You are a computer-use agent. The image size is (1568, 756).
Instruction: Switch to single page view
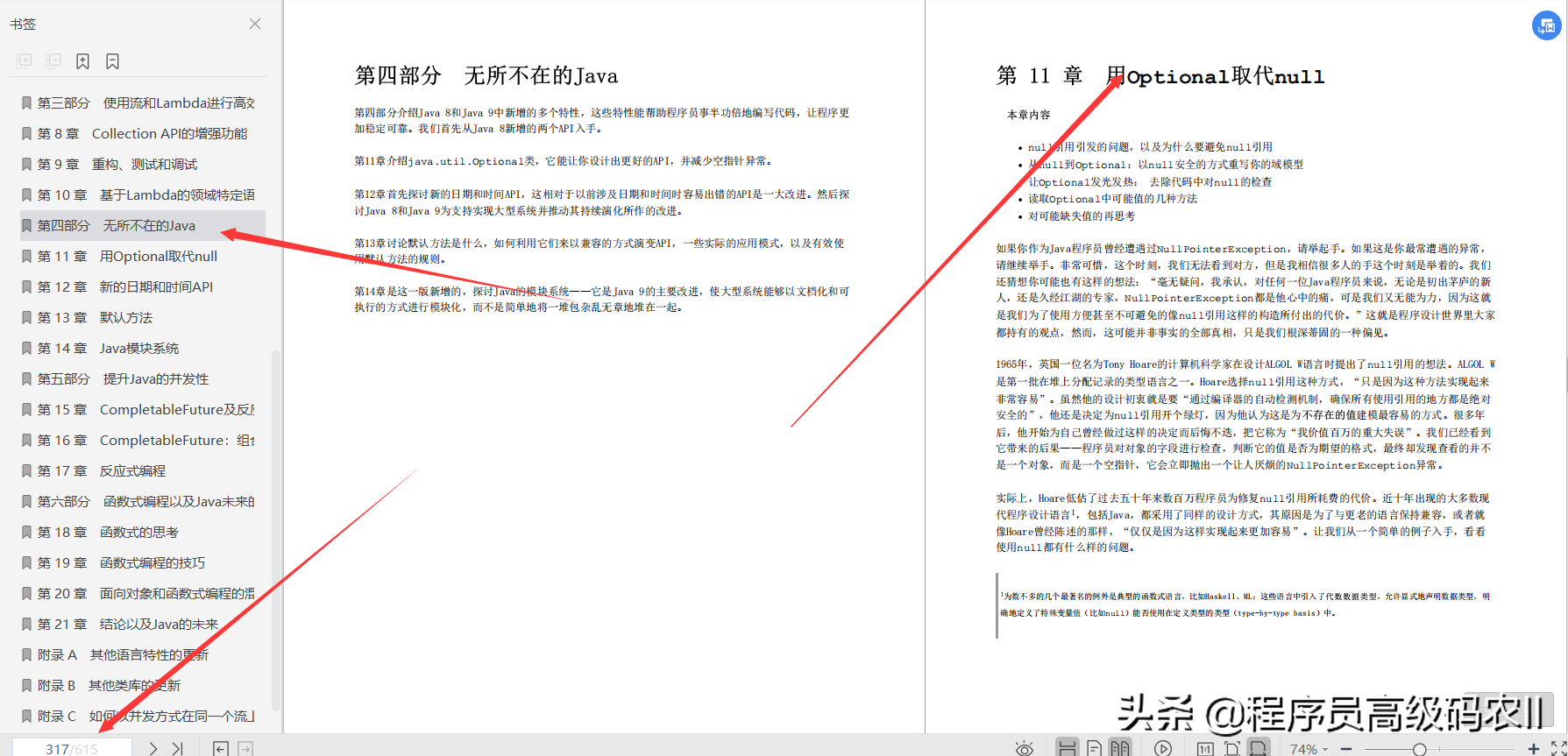(x=1094, y=748)
